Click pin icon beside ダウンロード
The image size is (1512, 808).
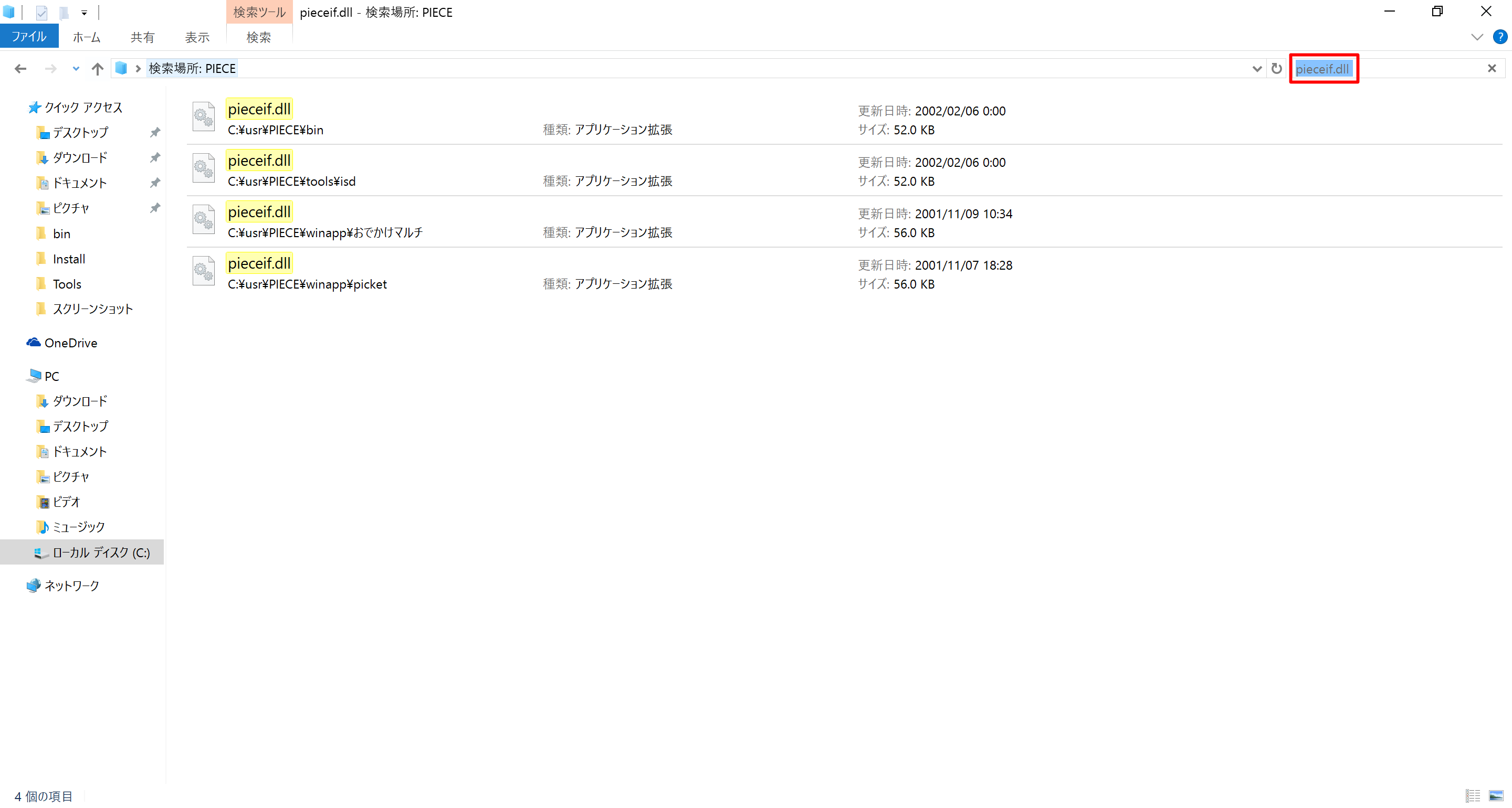155,158
